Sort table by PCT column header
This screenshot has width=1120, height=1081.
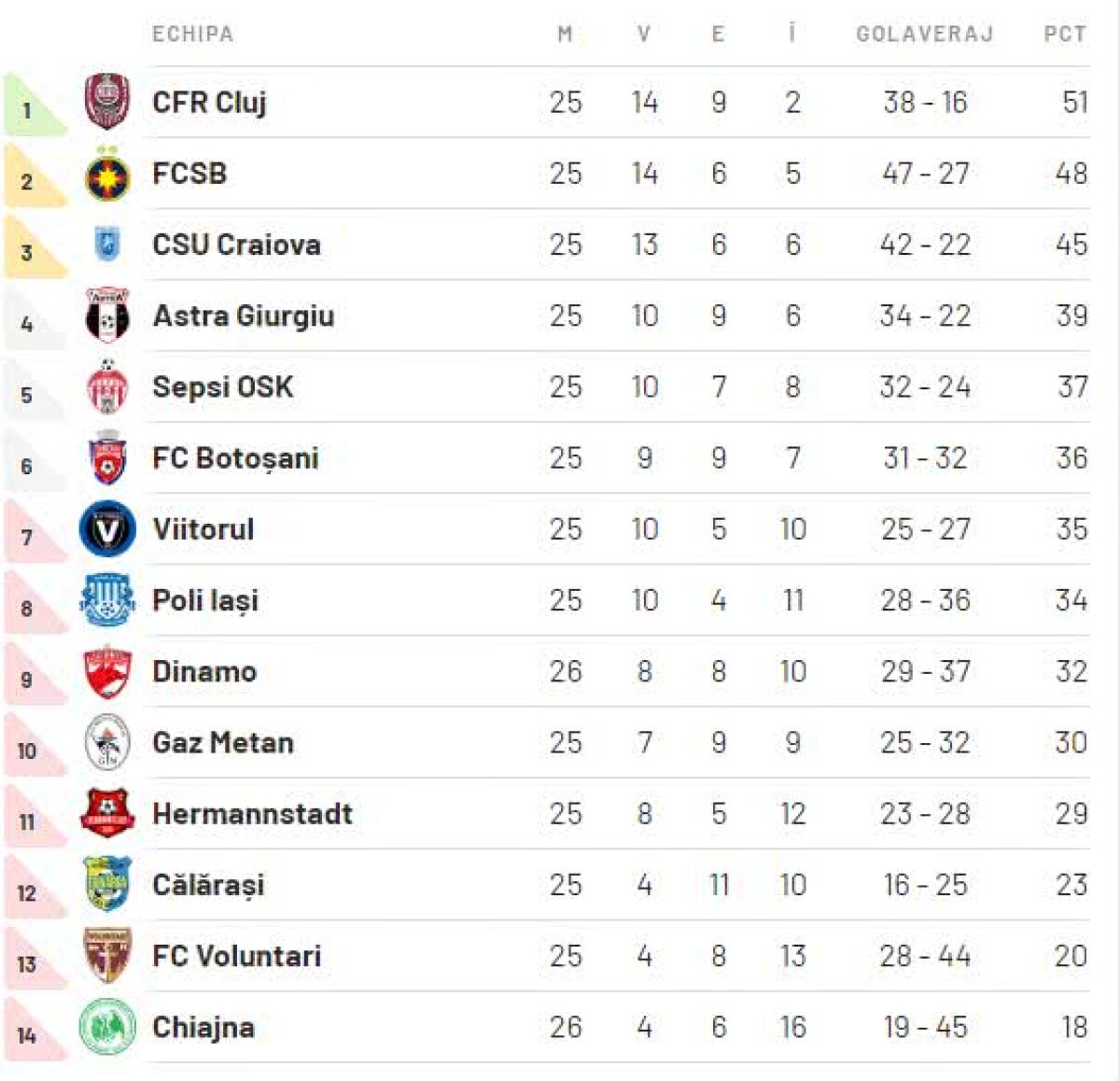click(1064, 35)
